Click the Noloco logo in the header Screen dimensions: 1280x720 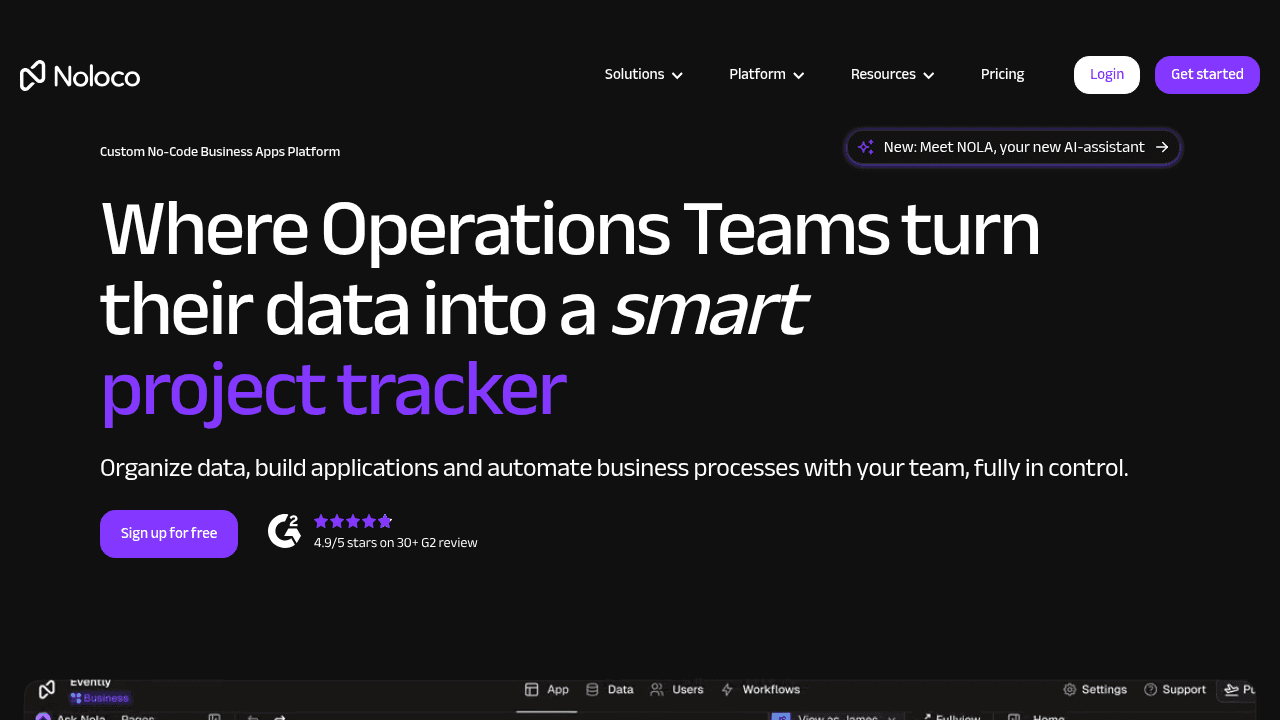(x=80, y=76)
